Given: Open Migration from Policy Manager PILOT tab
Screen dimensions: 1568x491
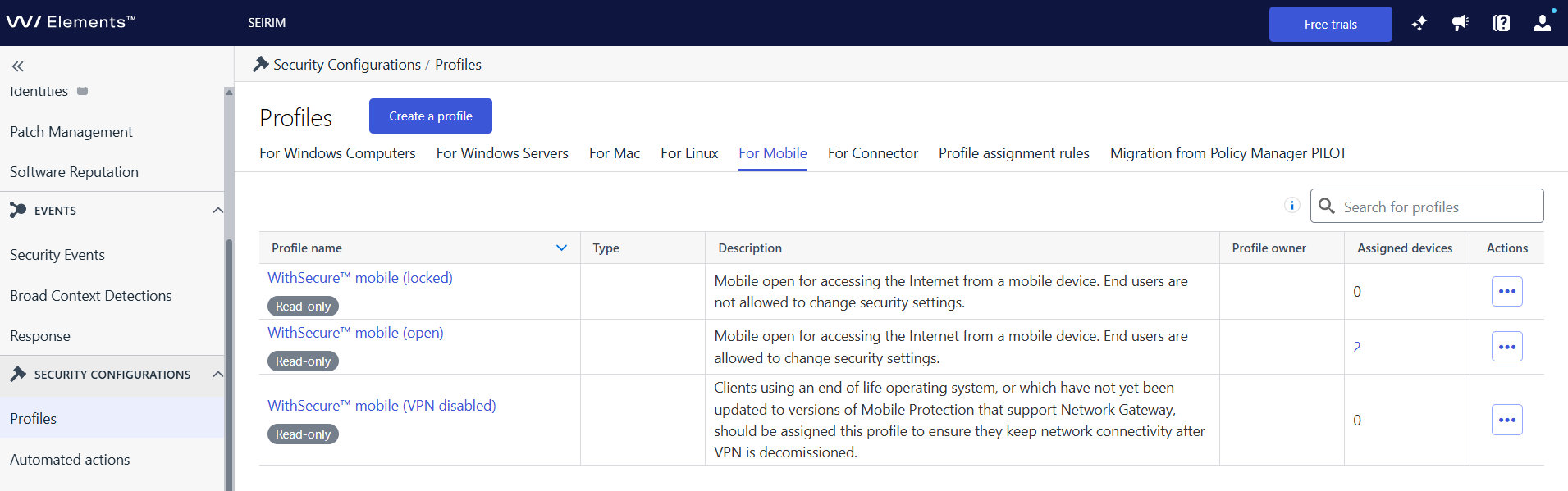Looking at the screenshot, I should click(x=1228, y=153).
